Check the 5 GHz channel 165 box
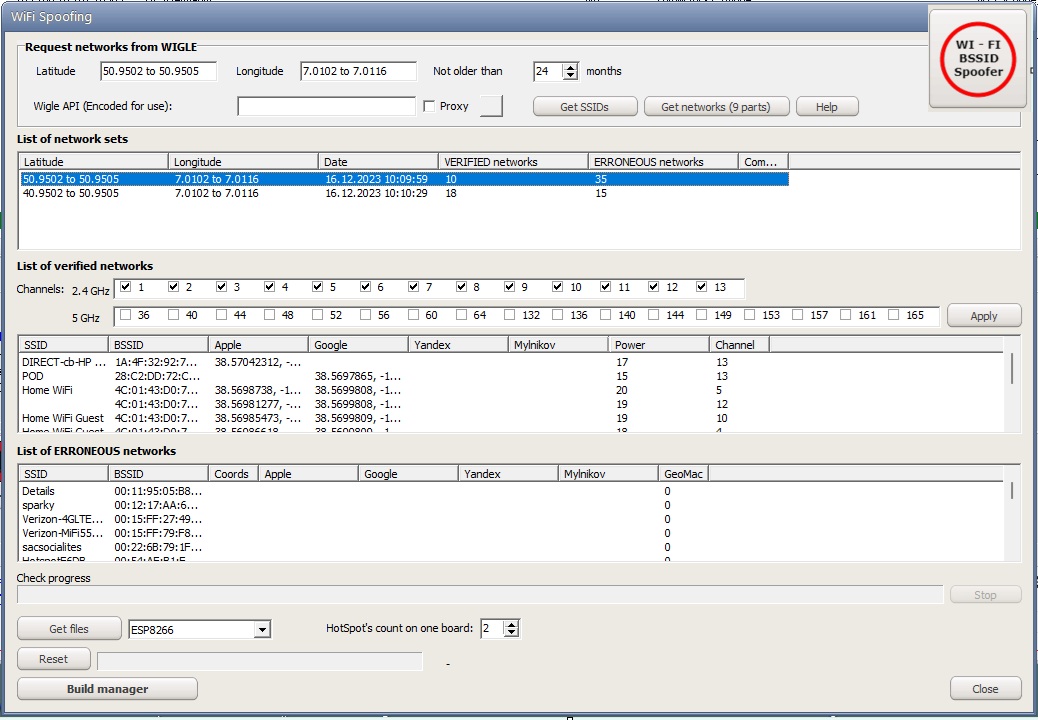 [x=894, y=316]
